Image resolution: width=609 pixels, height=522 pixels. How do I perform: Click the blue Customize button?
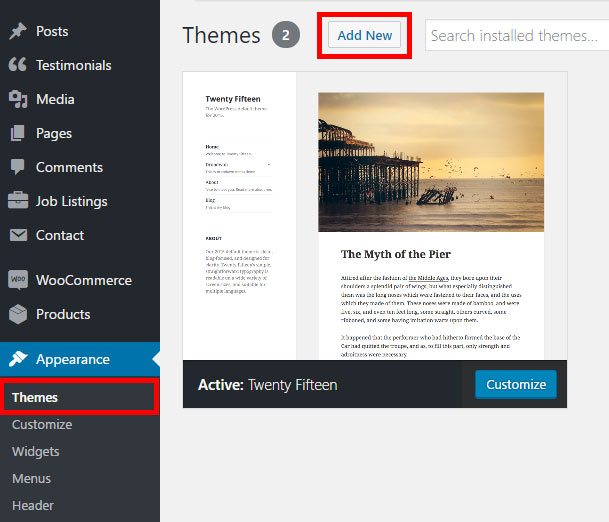516,384
